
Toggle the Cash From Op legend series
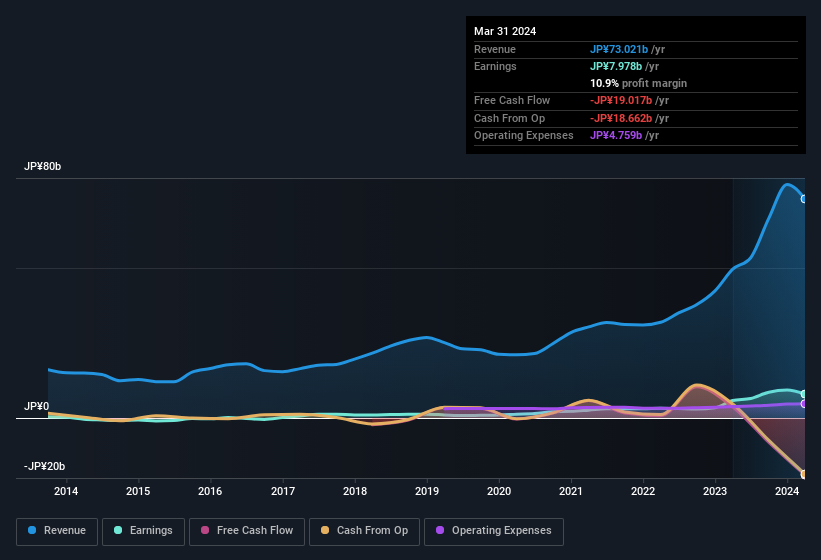[x=364, y=531]
